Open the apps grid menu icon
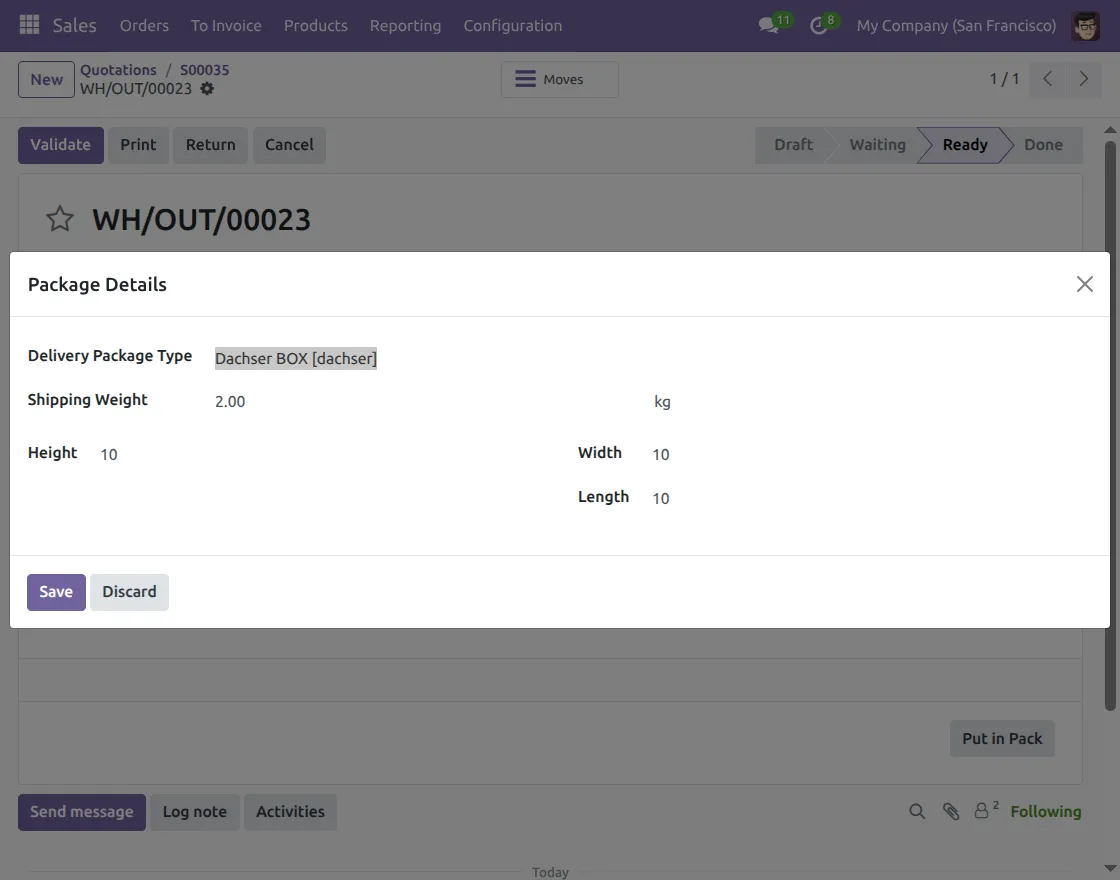The height and width of the screenshot is (880, 1120). 29,25
